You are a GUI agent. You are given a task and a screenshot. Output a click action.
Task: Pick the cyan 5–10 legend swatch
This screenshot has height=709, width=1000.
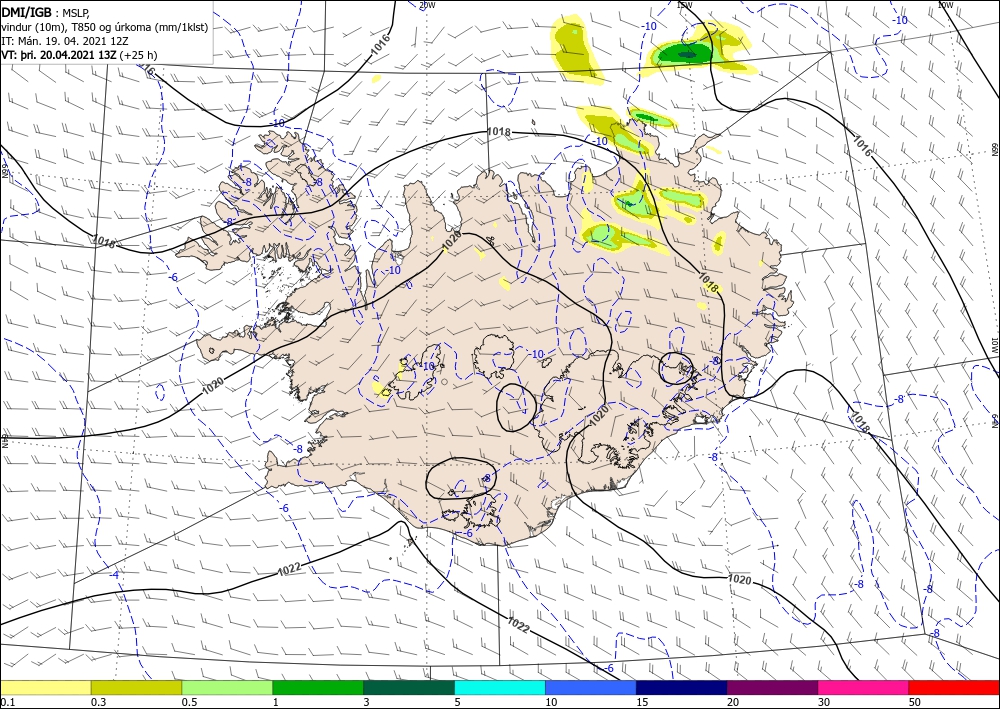[500, 687]
